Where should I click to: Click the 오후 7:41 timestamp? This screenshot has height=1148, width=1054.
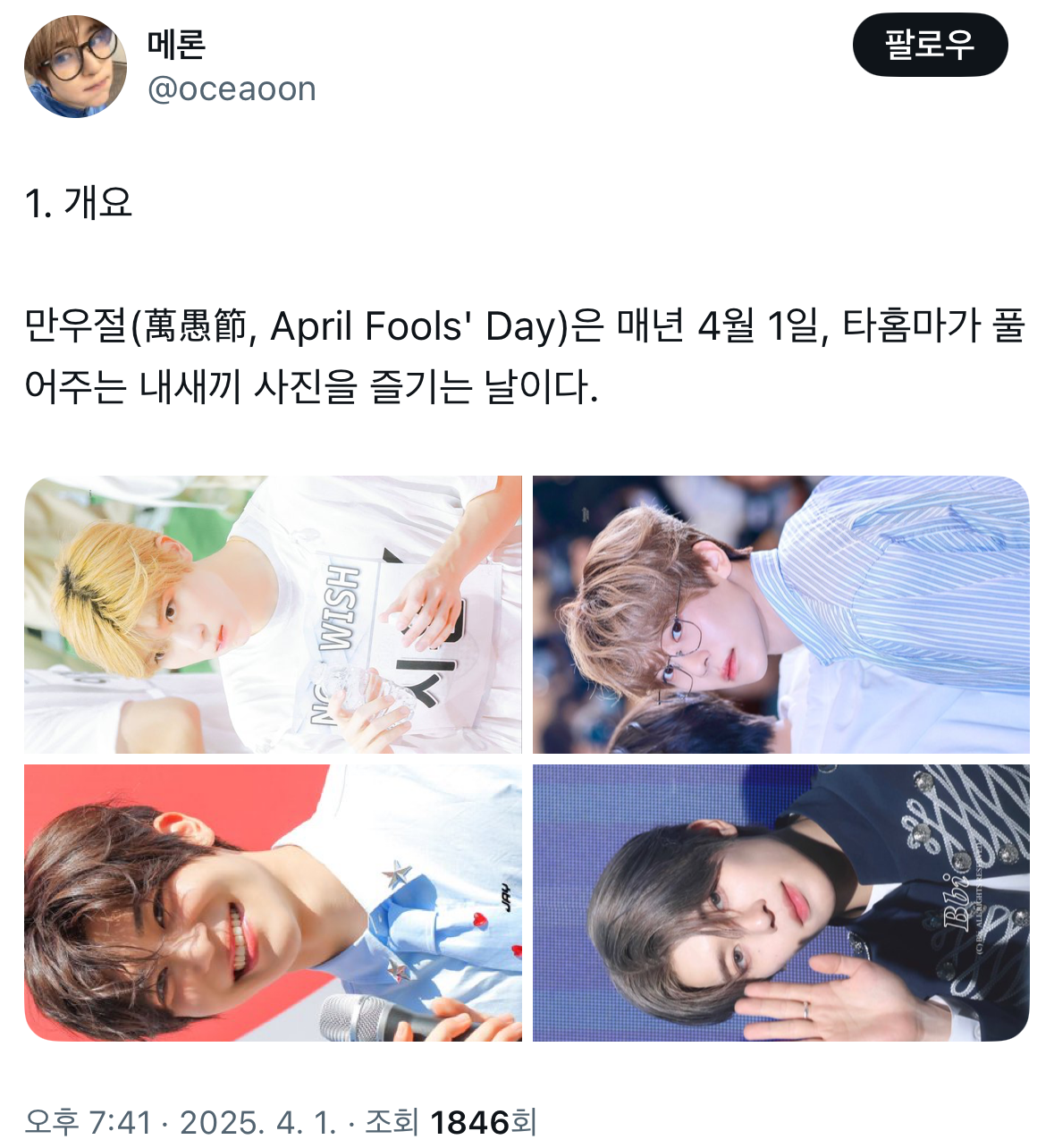point(88,1121)
